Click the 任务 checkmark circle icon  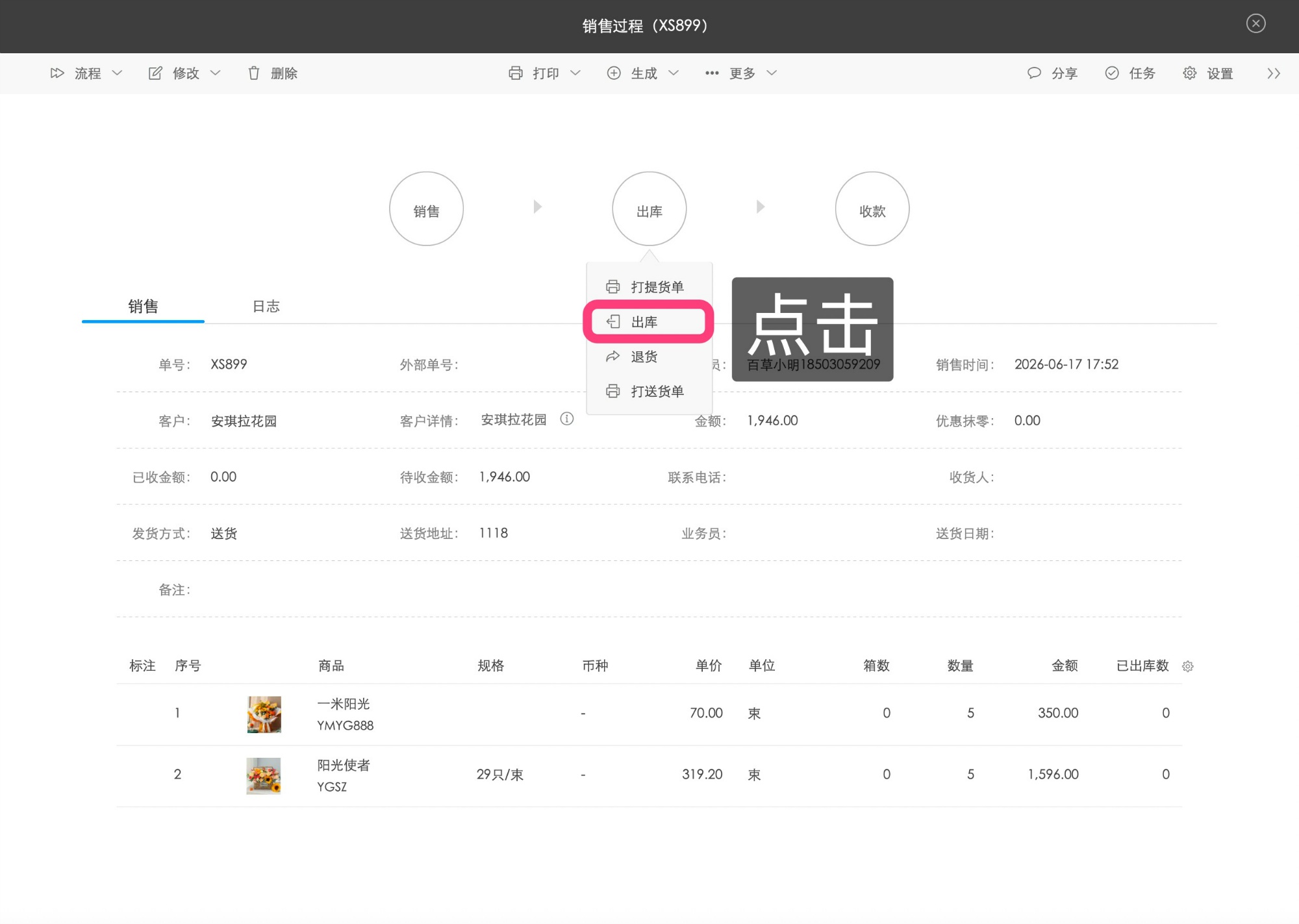pos(1112,73)
